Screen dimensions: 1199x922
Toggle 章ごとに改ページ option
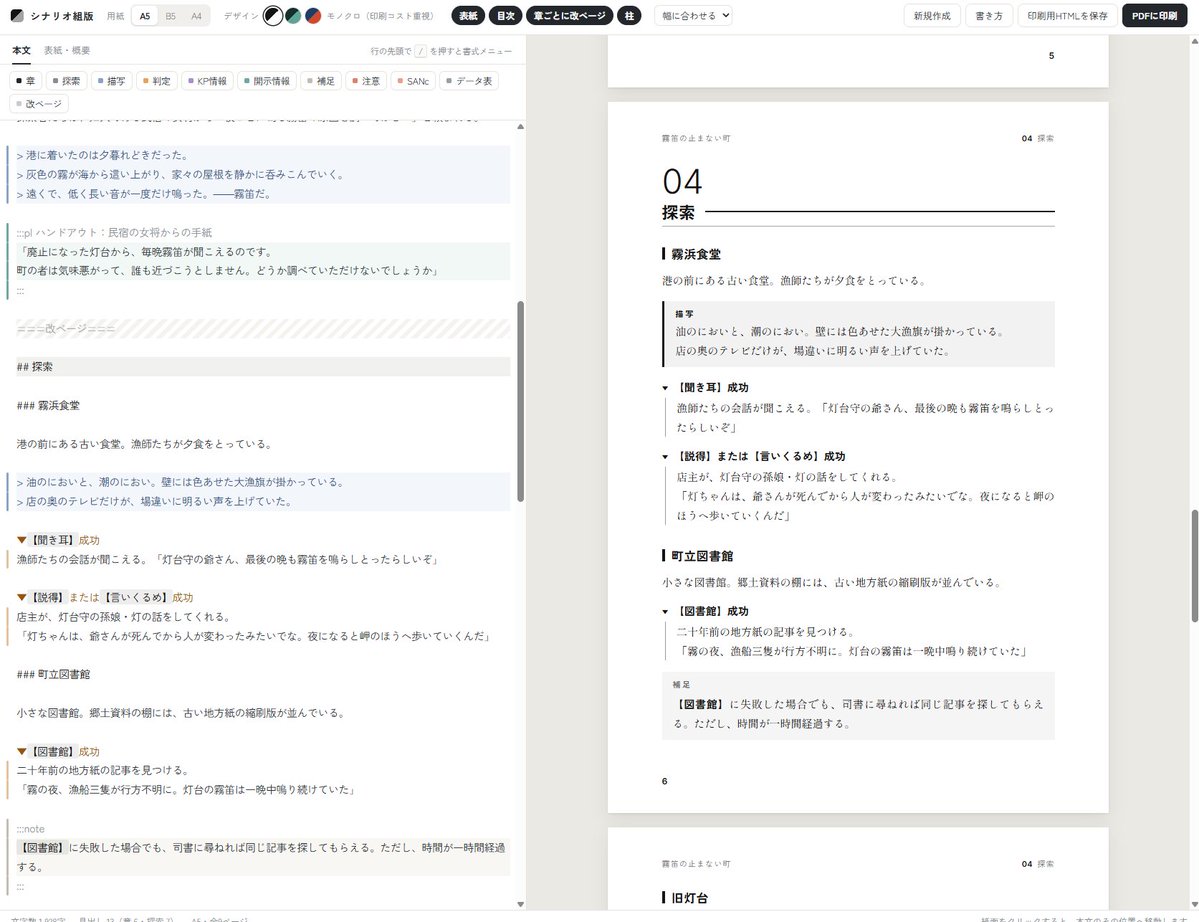570,15
